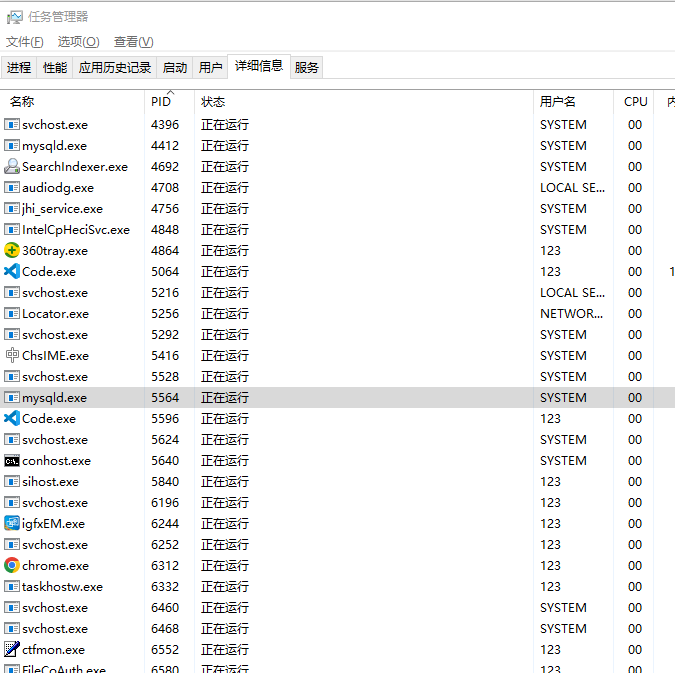
Task: Click the CPU value of taskhostw.exe
Action: pos(635,586)
